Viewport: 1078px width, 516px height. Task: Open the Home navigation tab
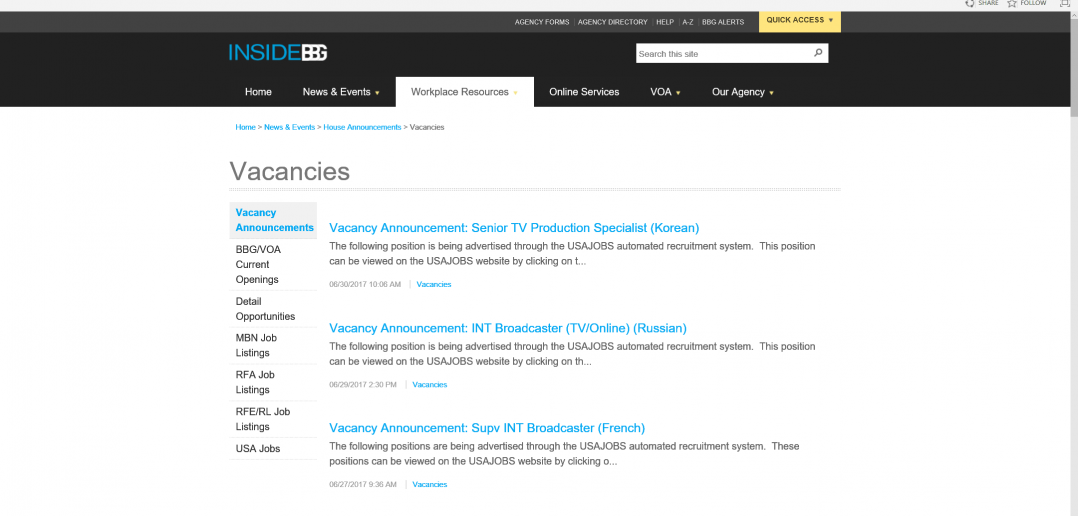point(258,92)
